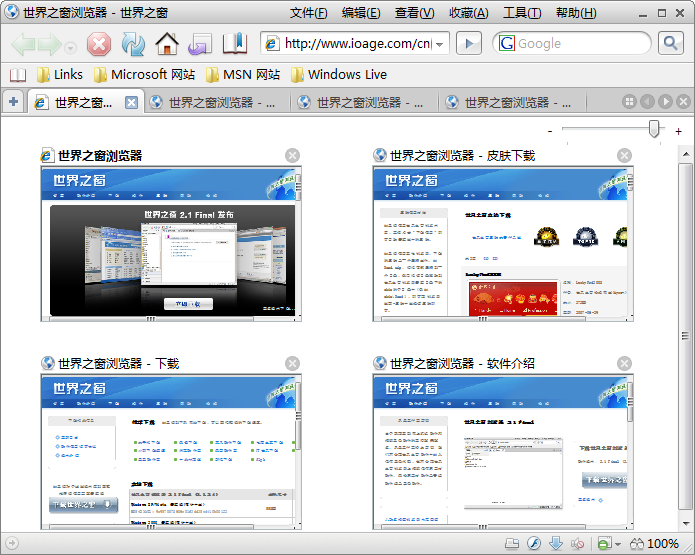
Task: Click the vertical scrollbar down arrow
Action: tap(686, 524)
